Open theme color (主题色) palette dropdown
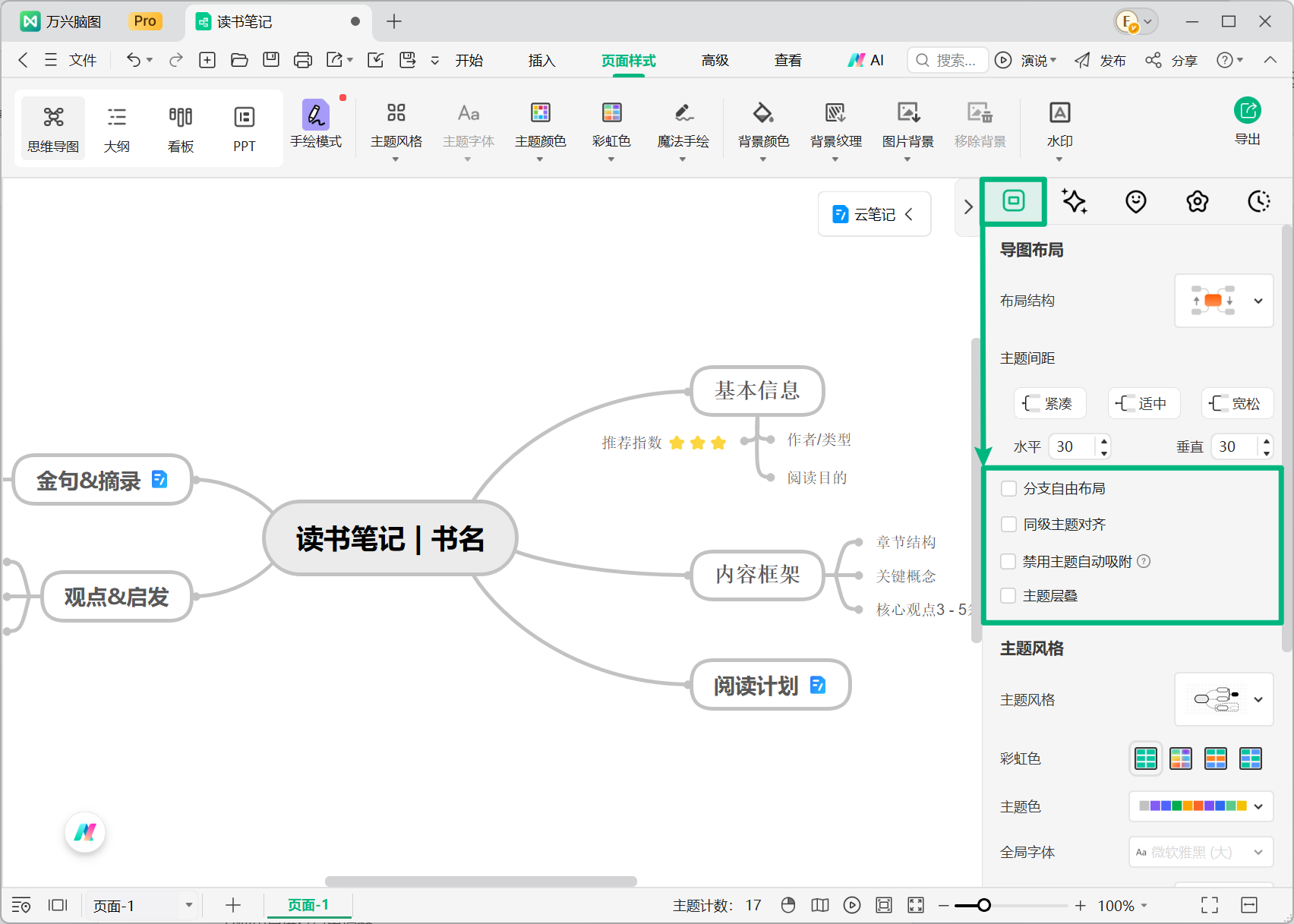The image size is (1294, 924). click(1201, 806)
